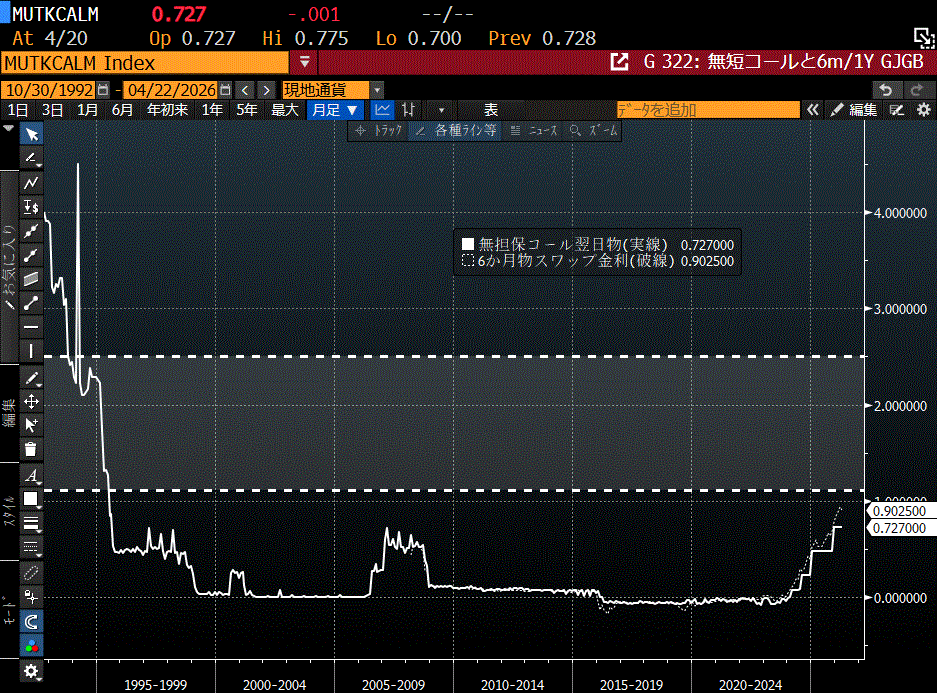Toggle the トラック crosshair tracking option
The width and height of the screenshot is (937, 693).
[378, 130]
